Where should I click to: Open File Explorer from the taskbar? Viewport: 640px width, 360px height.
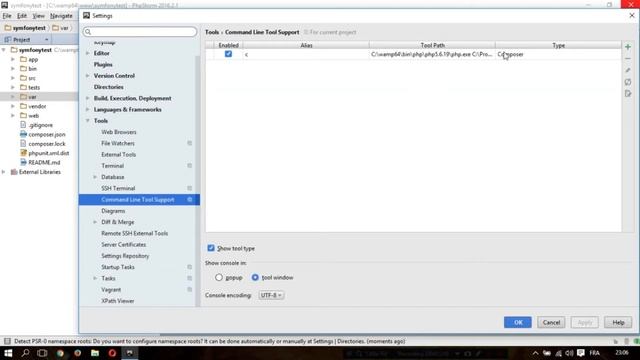click(95, 353)
